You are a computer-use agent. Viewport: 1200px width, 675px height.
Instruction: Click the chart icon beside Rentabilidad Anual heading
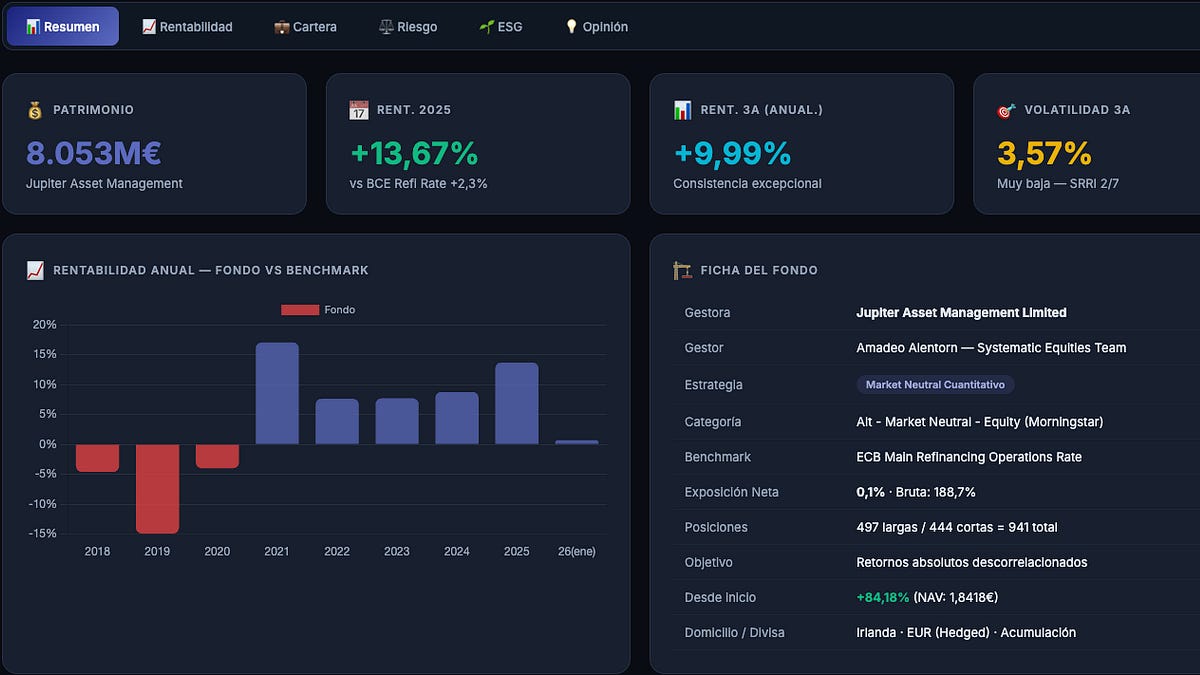(36, 270)
